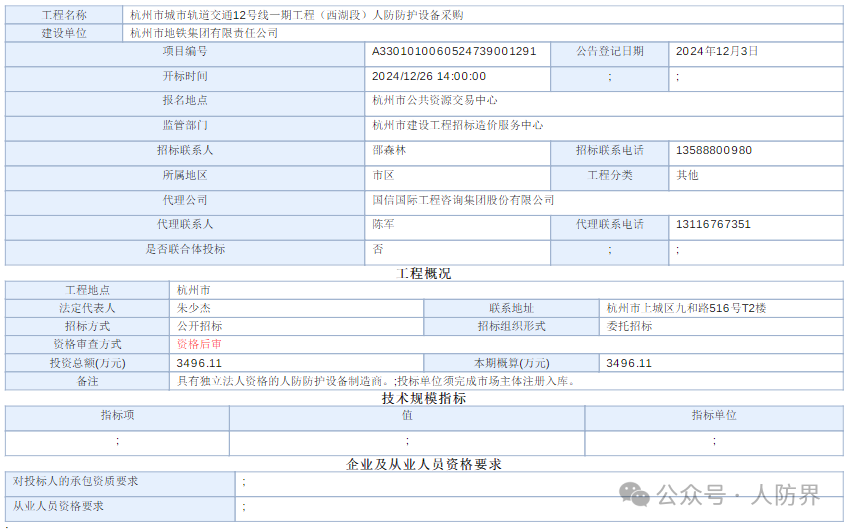Click the red 资格后审 text
This screenshot has height=529, width=848.
[200, 345]
